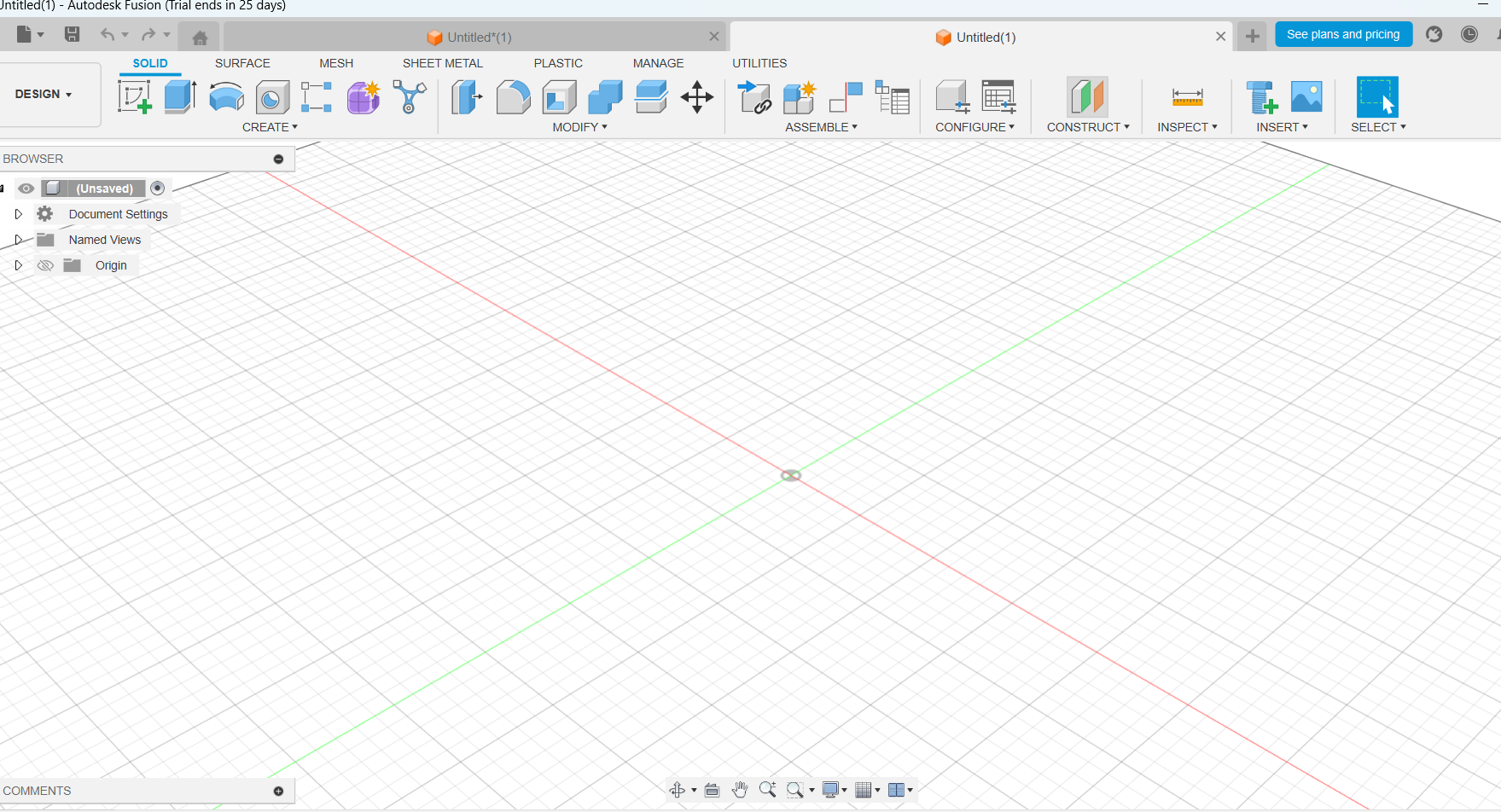Open the CONSTRUCT dropdown menu

[1088, 127]
